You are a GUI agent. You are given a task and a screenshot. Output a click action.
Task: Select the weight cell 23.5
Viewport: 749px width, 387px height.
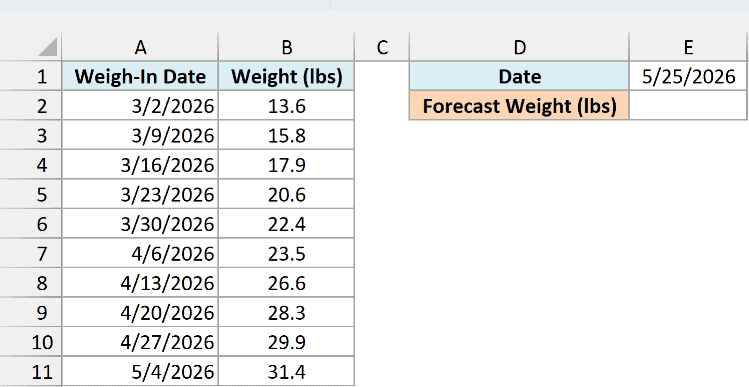coord(286,253)
